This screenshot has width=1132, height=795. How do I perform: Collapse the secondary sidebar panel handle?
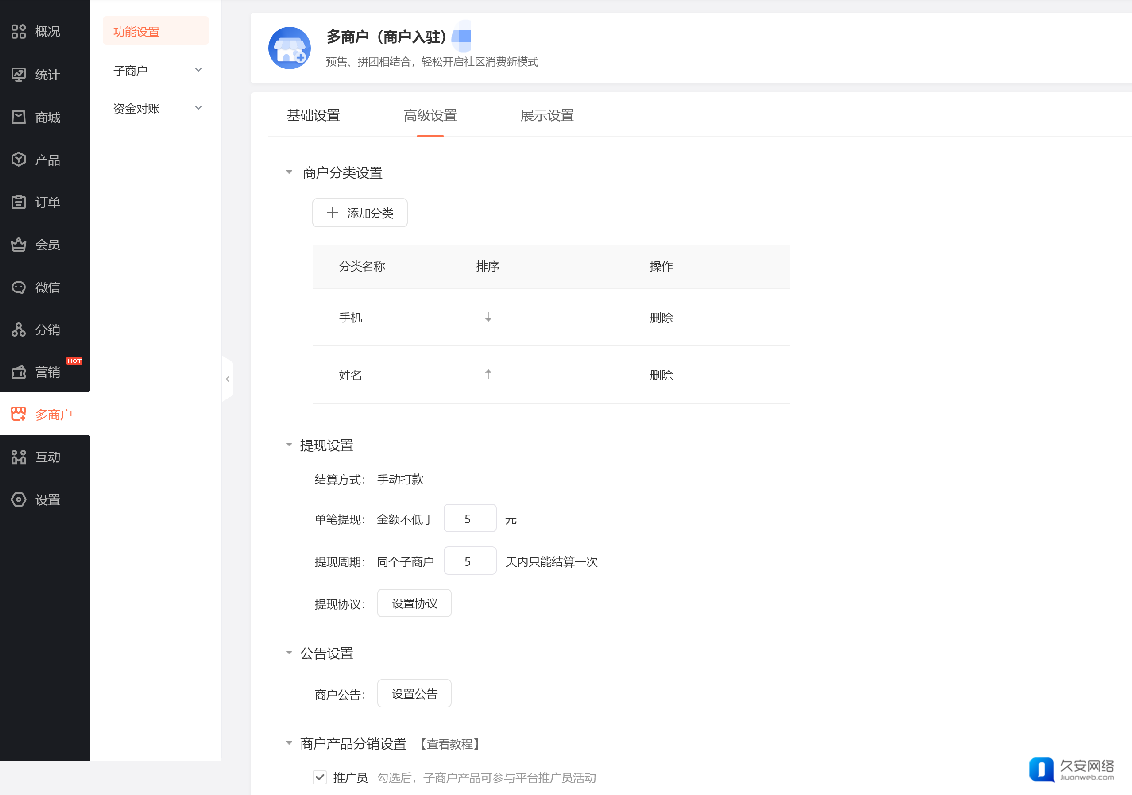(227, 378)
